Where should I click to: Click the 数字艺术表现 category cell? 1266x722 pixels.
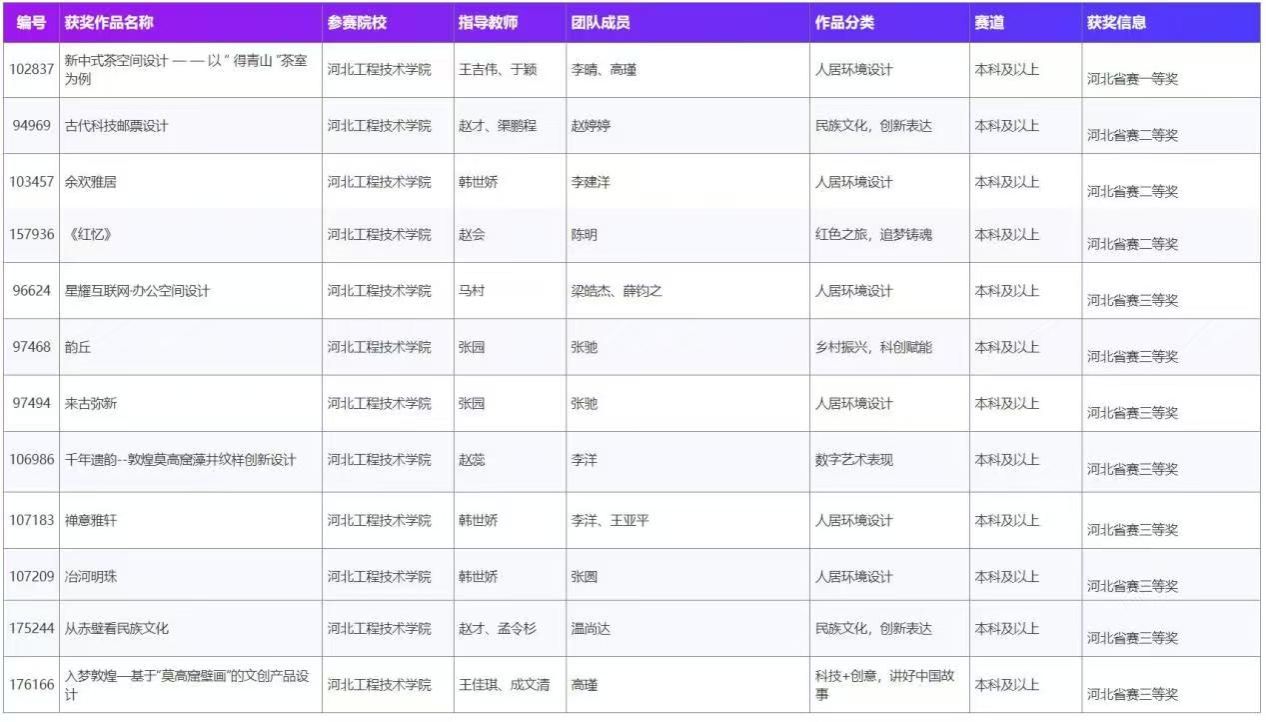(x=854, y=460)
